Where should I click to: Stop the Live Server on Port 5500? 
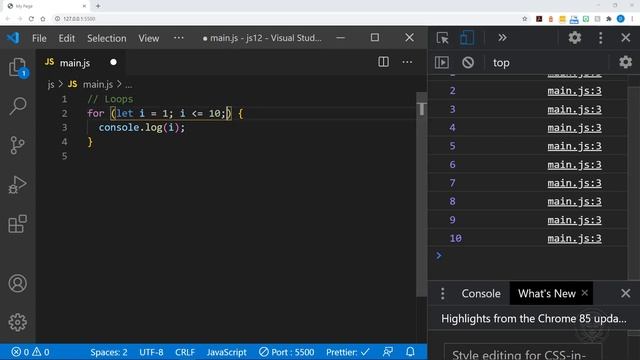click(287, 352)
